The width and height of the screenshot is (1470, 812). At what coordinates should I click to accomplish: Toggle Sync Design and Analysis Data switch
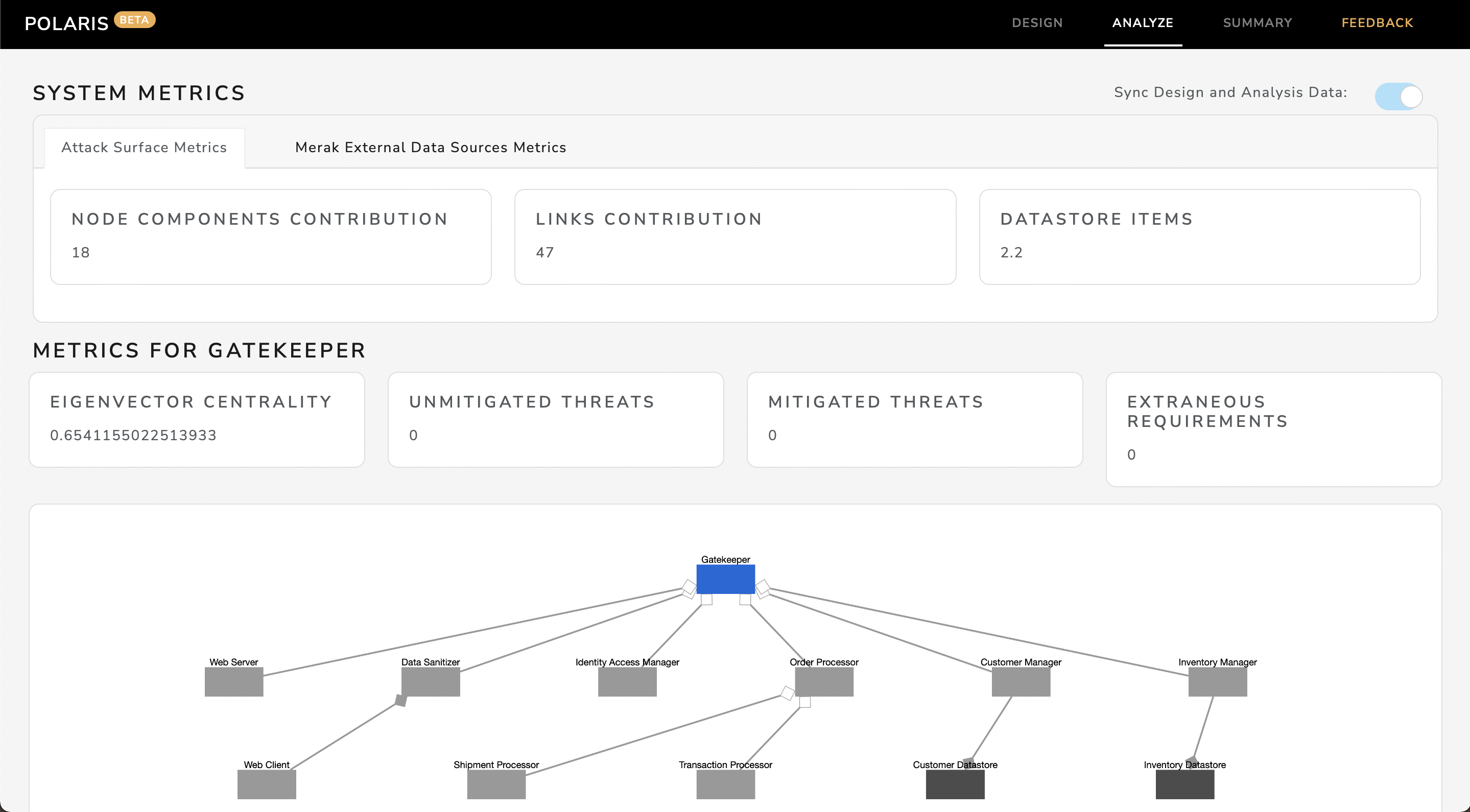point(1398,97)
